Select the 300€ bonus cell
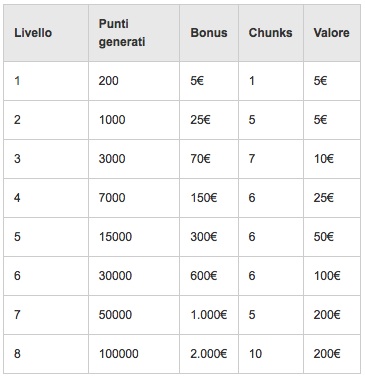 point(209,237)
